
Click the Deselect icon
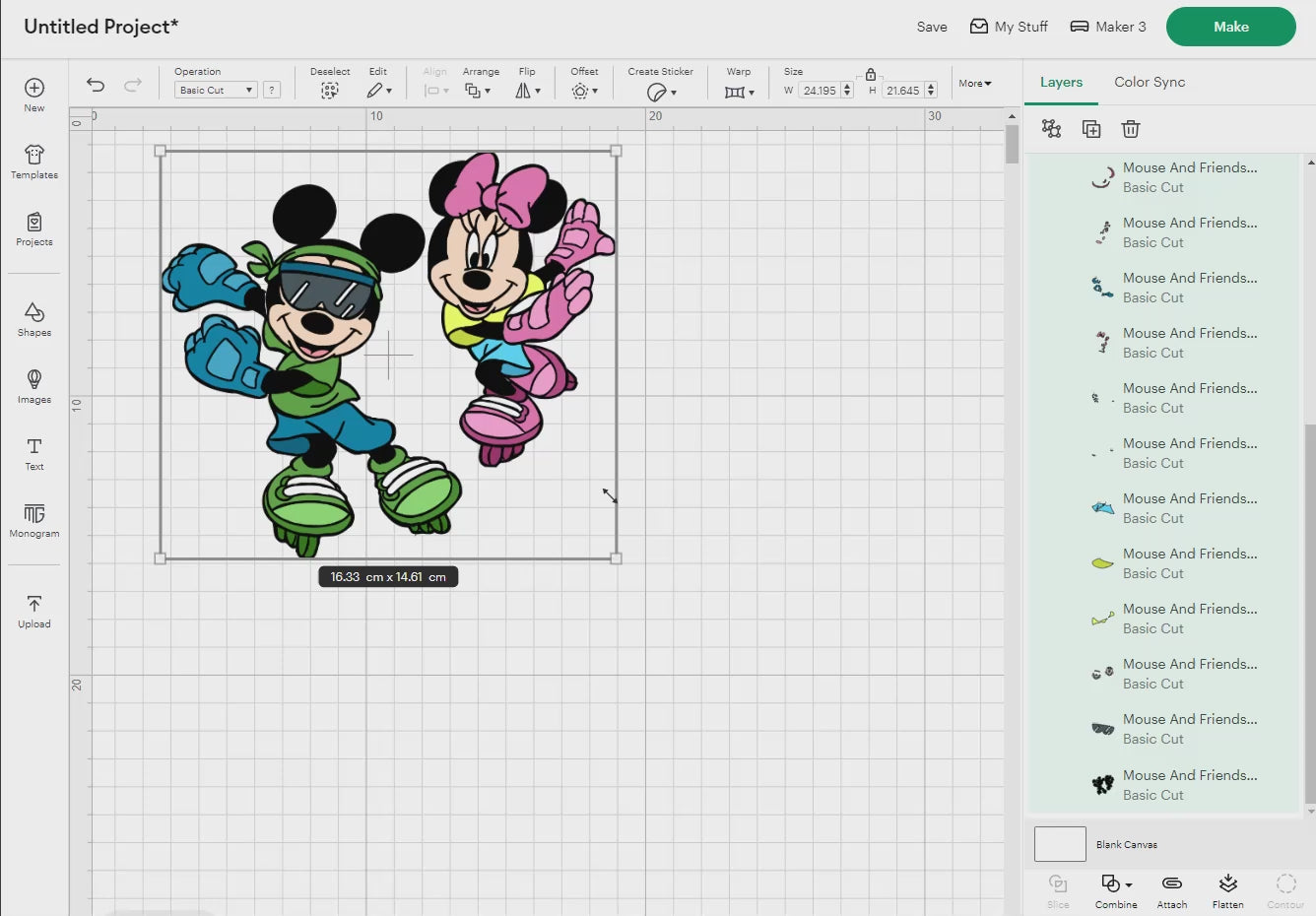329,91
